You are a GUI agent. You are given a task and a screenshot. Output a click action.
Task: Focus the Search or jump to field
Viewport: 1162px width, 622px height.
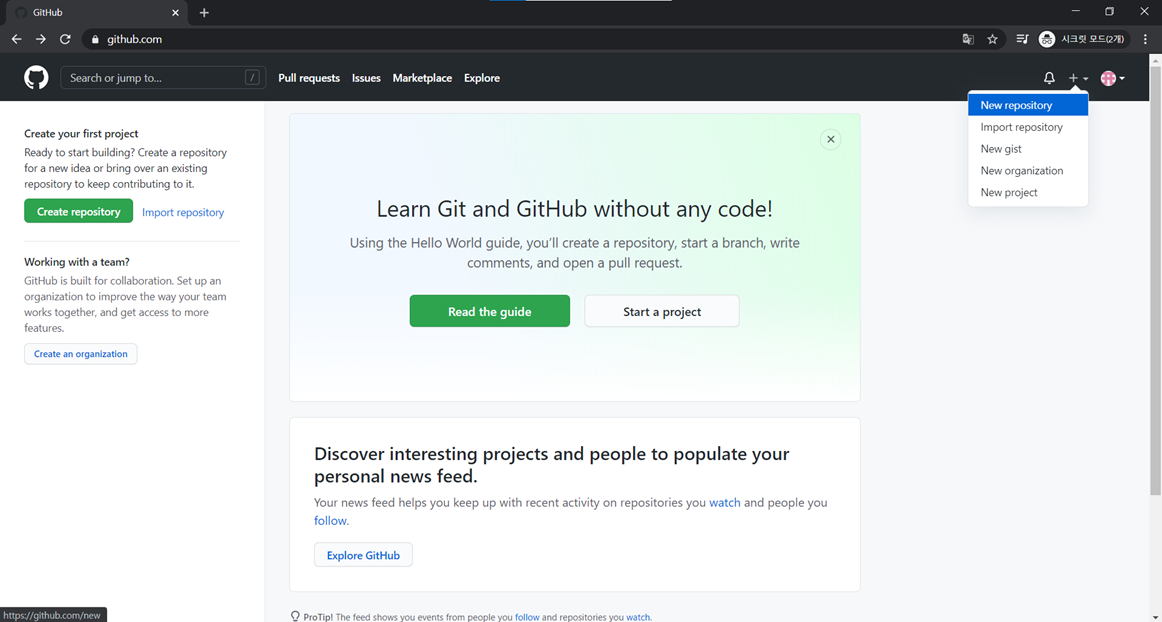click(x=163, y=77)
